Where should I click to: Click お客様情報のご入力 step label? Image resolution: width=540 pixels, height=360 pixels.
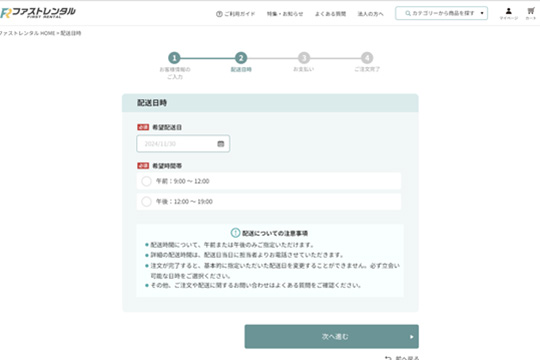click(x=175, y=73)
